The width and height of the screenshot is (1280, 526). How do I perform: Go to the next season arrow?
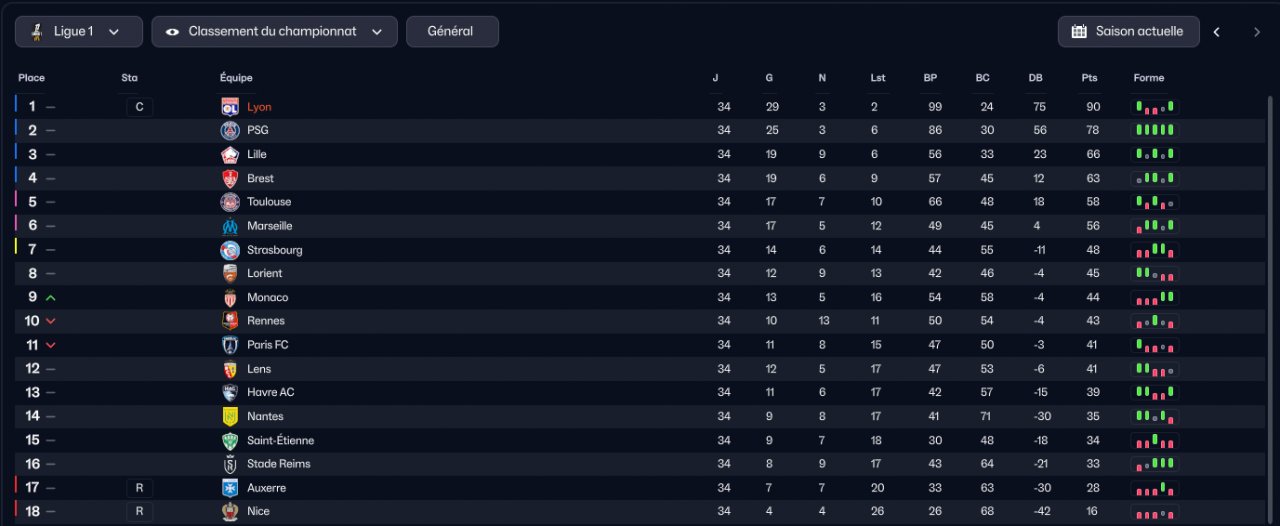(x=1257, y=32)
